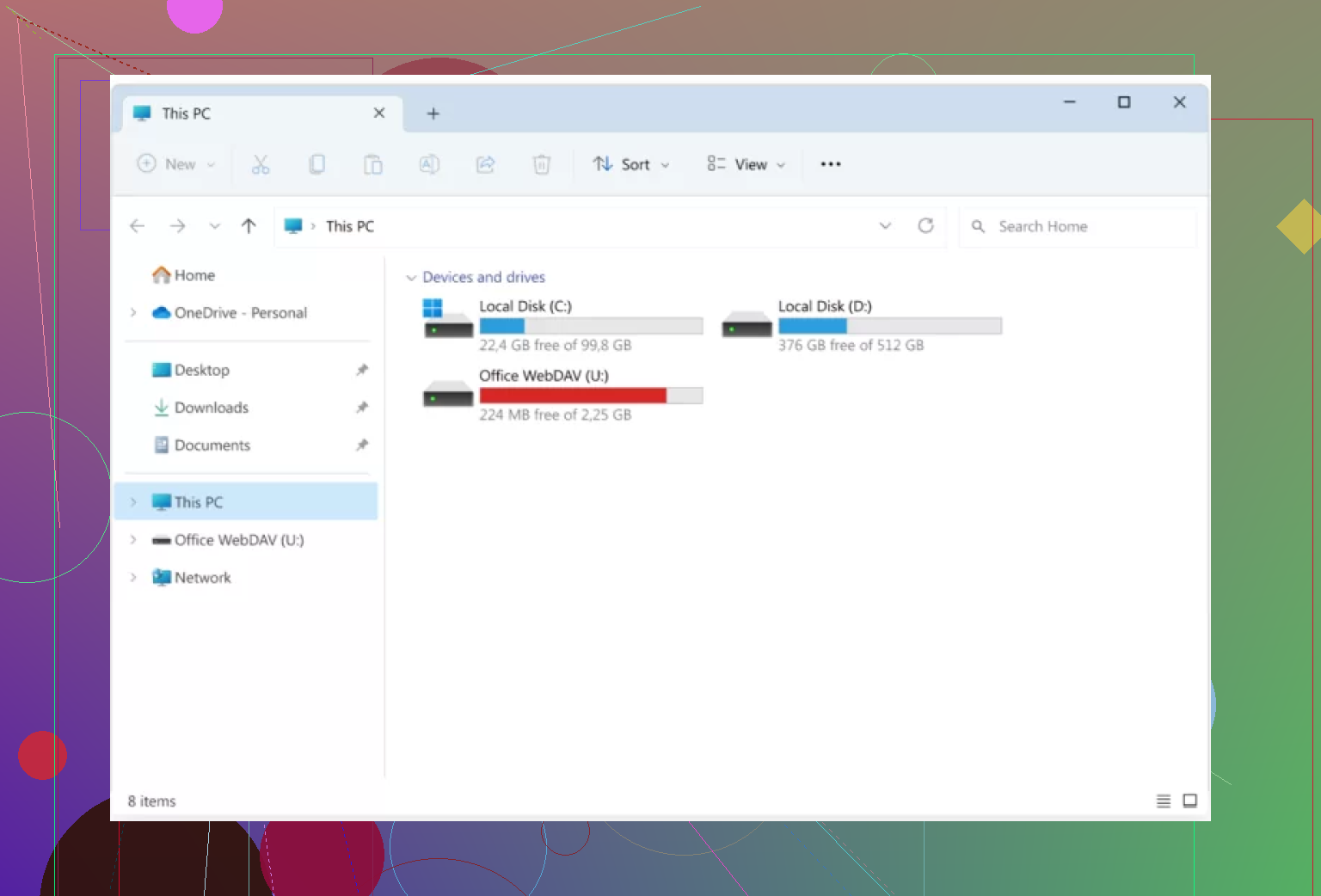Switch to large icons view in status bar
1321x896 pixels.
click(x=1190, y=801)
